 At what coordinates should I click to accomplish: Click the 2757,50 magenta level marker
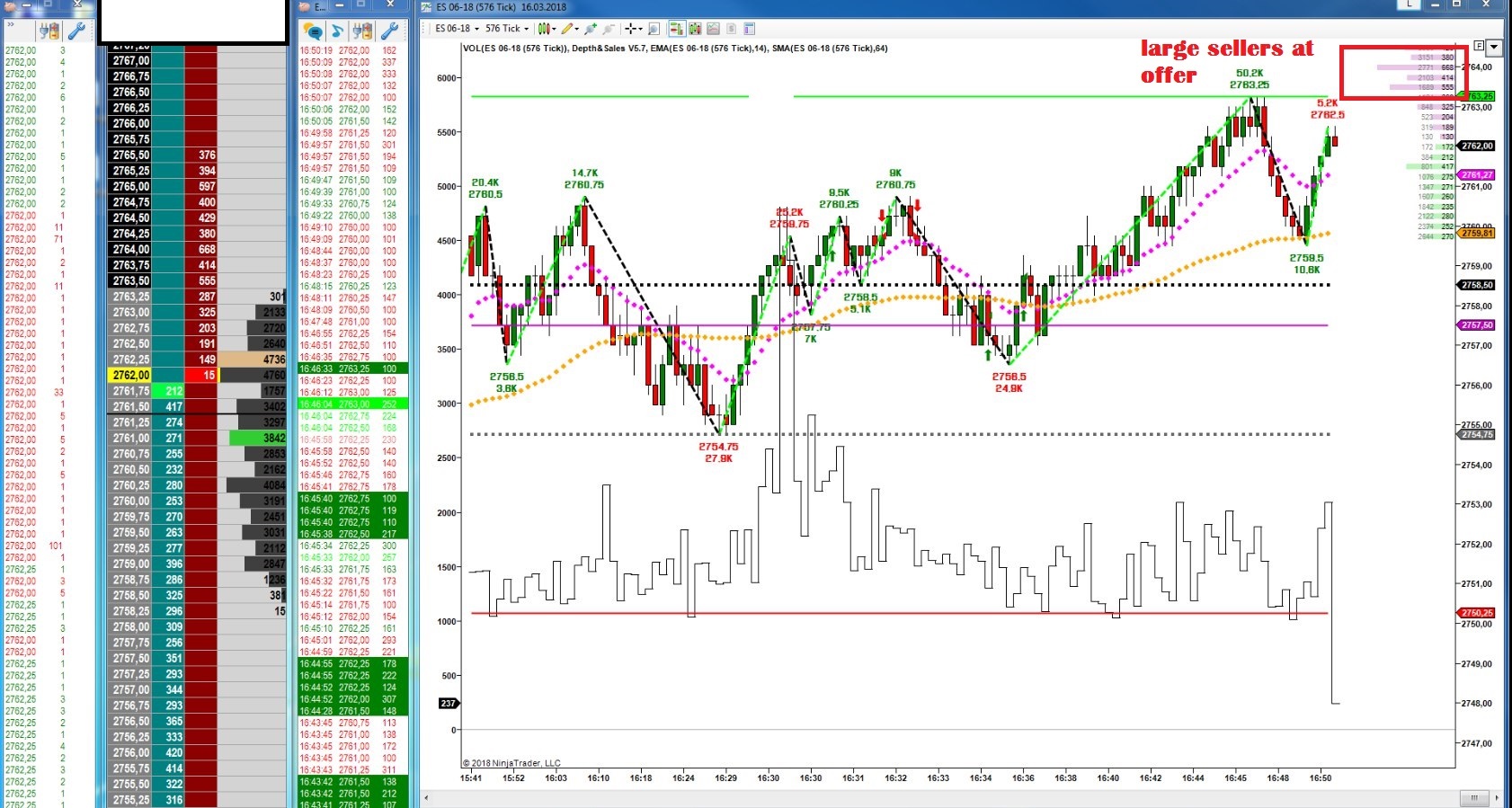tap(1477, 325)
